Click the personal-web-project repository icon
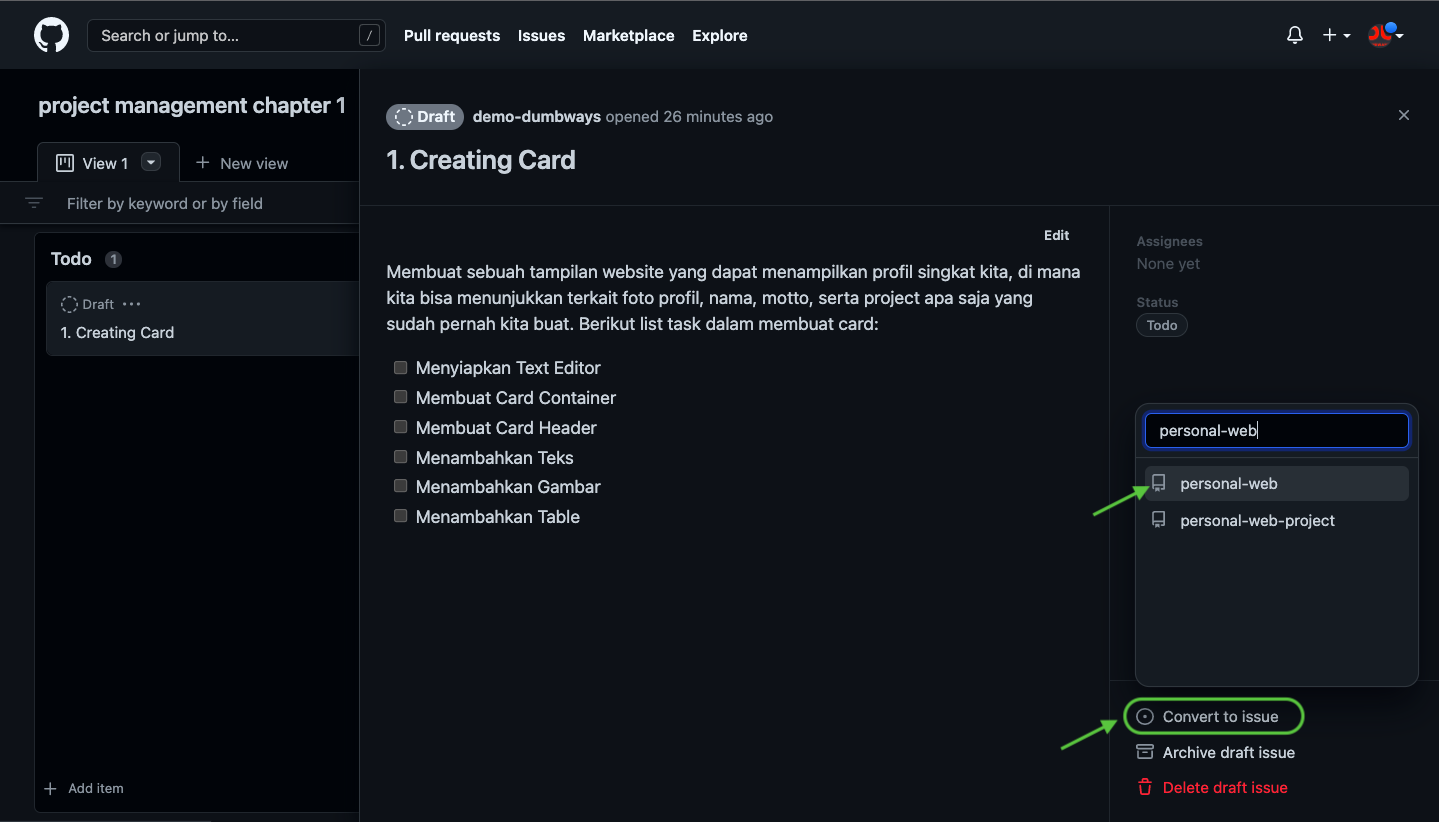The width and height of the screenshot is (1439, 822). tap(1159, 520)
